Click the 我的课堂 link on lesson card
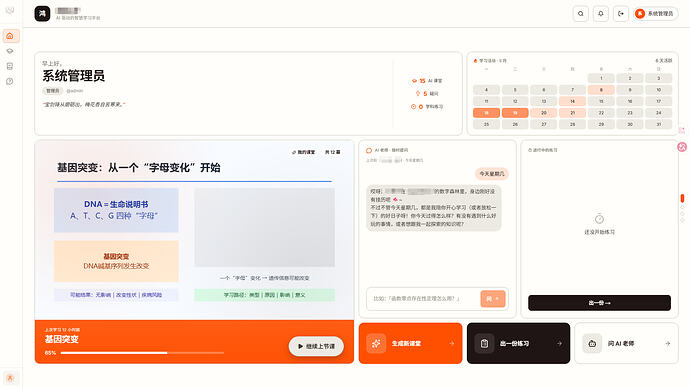690x388 pixels. coord(304,152)
